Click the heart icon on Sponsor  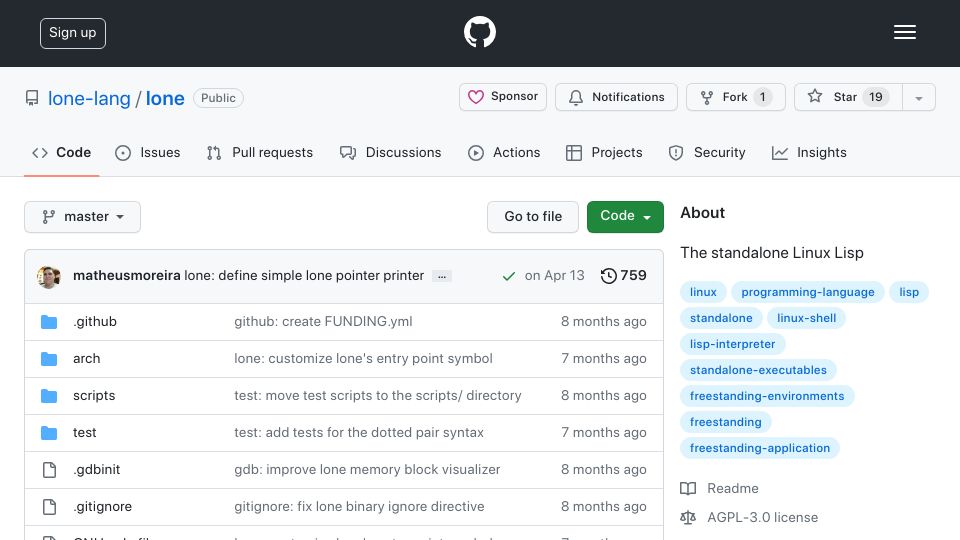(x=476, y=97)
